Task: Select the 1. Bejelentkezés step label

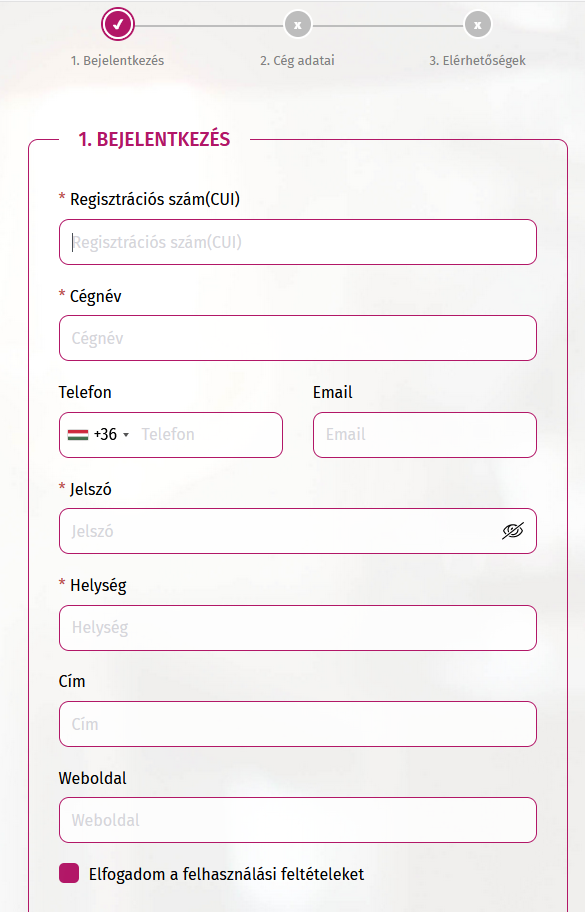Action: click(117, 60)
